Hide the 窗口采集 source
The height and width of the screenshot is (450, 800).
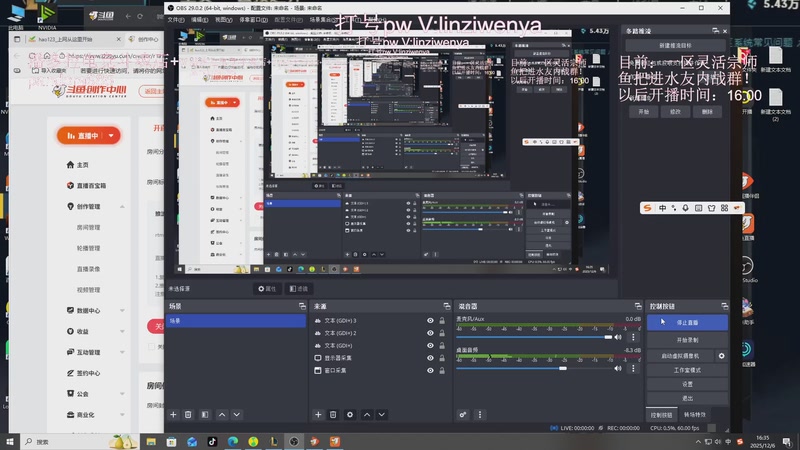(430, 370)
